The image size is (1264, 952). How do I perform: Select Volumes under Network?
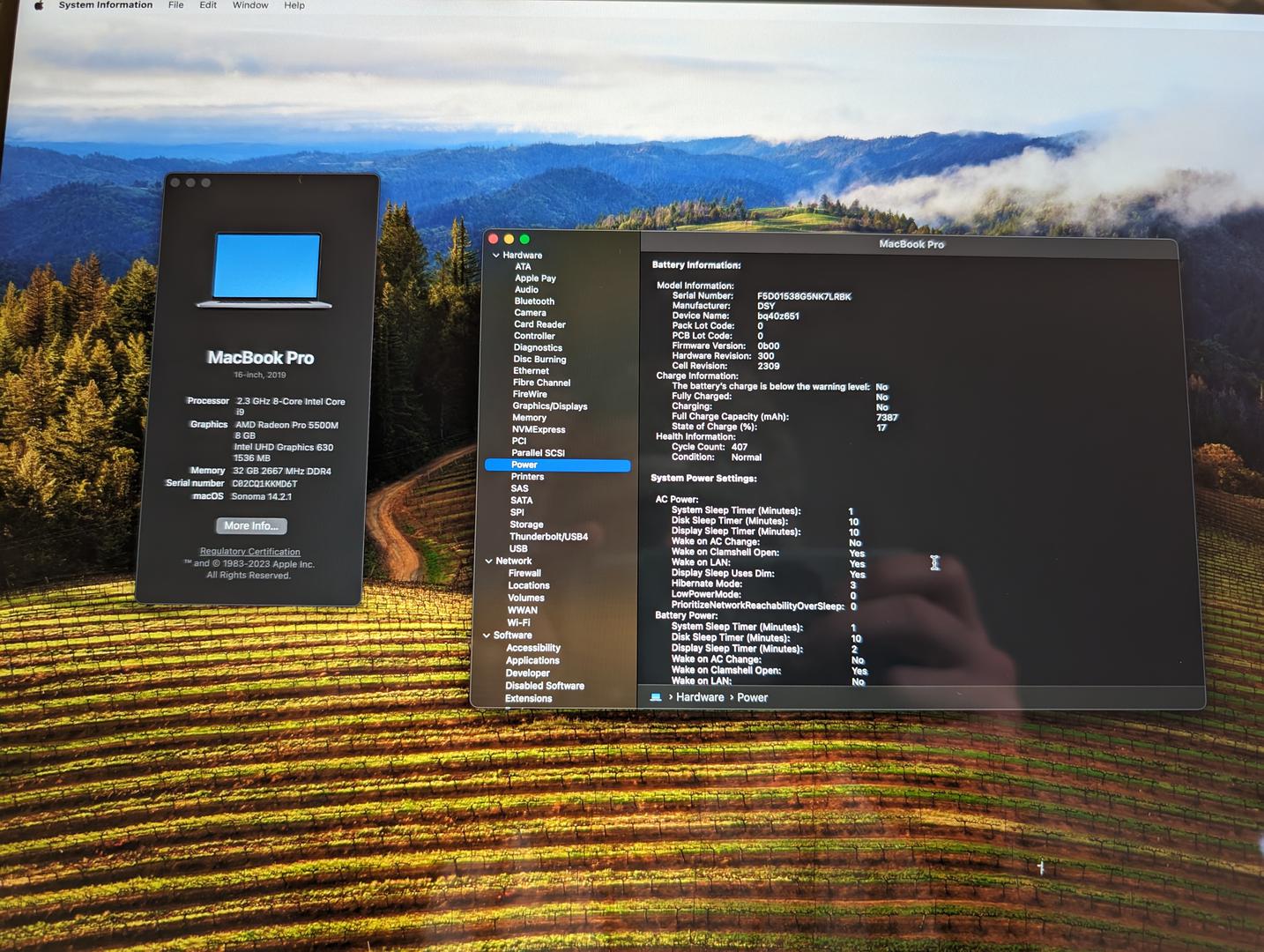pyautogui.click(x=526, y=599)
